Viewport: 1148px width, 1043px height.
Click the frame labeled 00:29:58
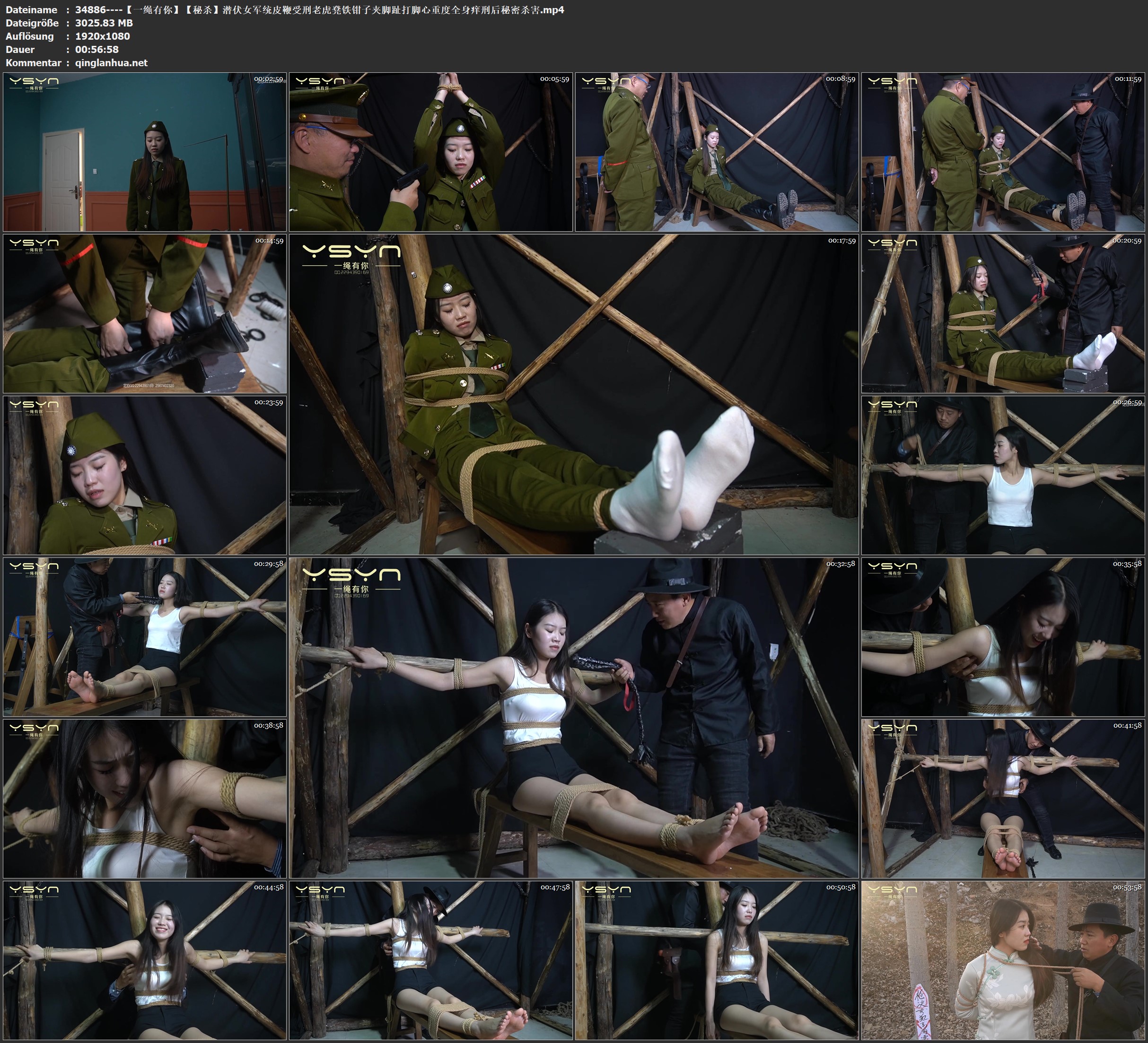pos(145,637)
